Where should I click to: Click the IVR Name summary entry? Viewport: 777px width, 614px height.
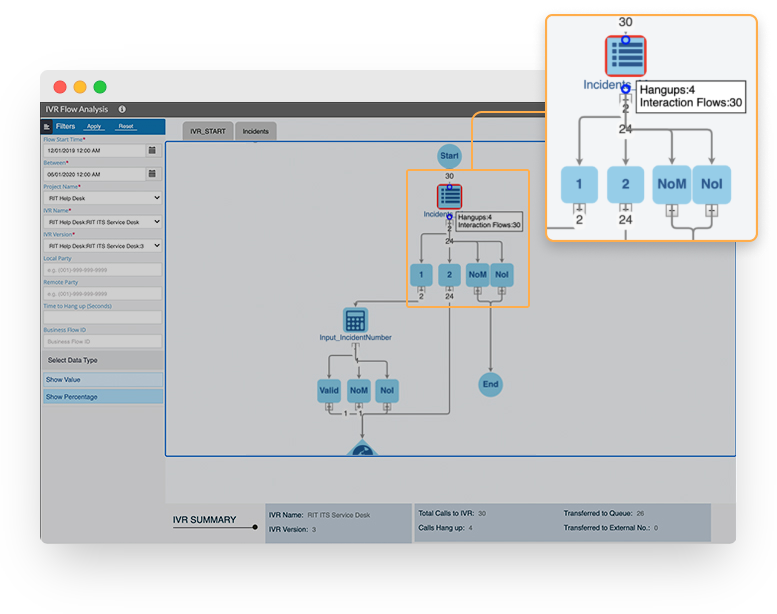coord(320,515)
